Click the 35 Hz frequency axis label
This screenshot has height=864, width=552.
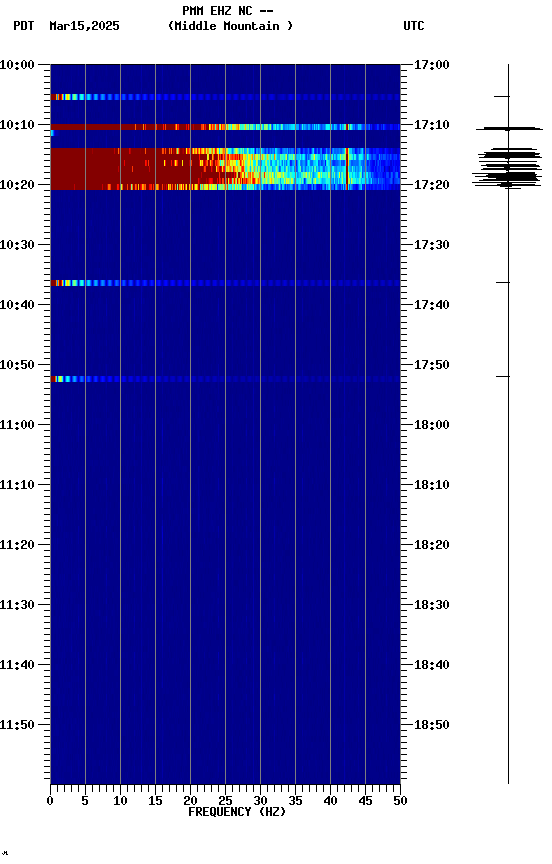295,801
